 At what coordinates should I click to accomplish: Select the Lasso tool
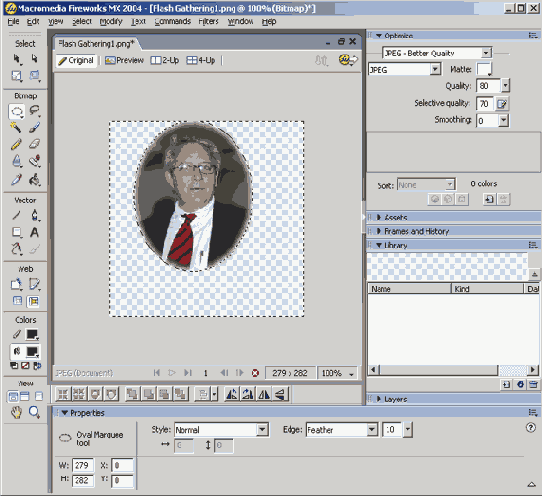point(34,112)
